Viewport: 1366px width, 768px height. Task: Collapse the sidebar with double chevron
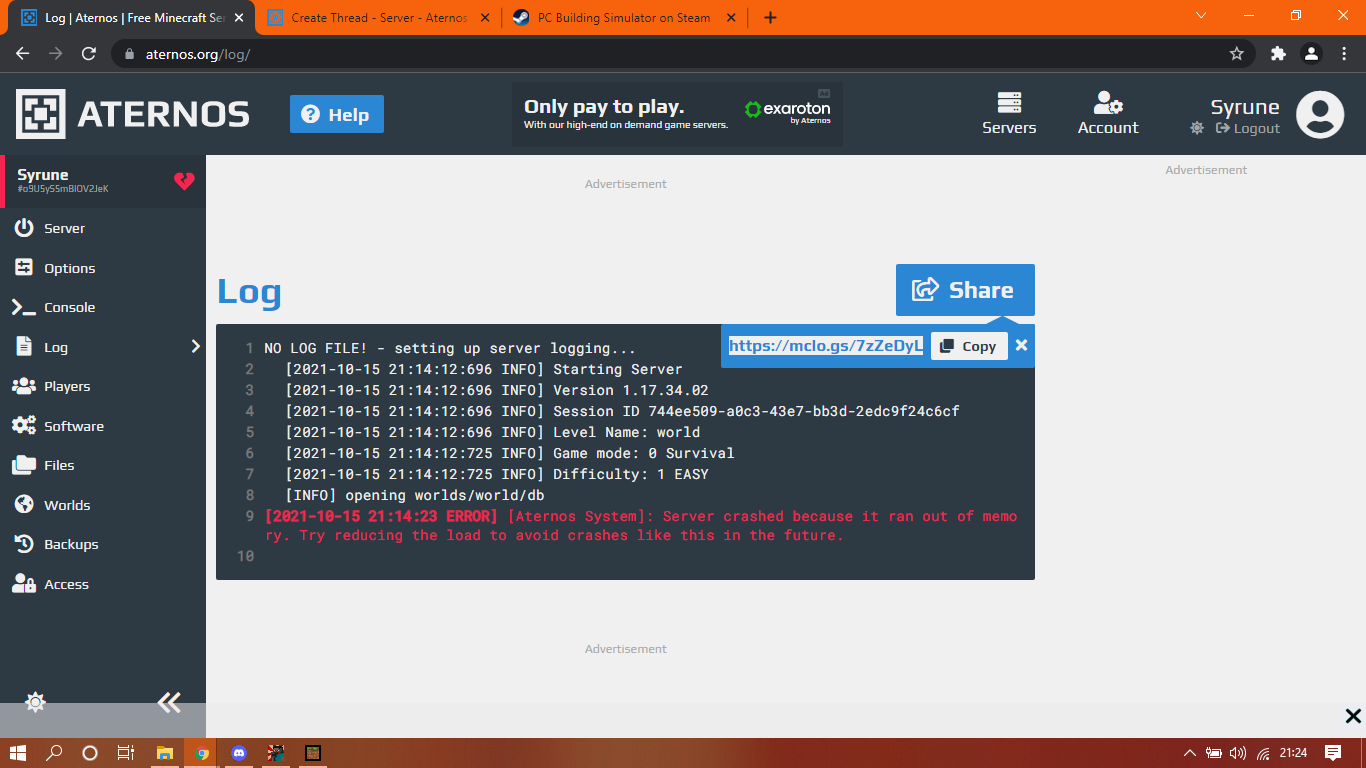coord(169,702)
